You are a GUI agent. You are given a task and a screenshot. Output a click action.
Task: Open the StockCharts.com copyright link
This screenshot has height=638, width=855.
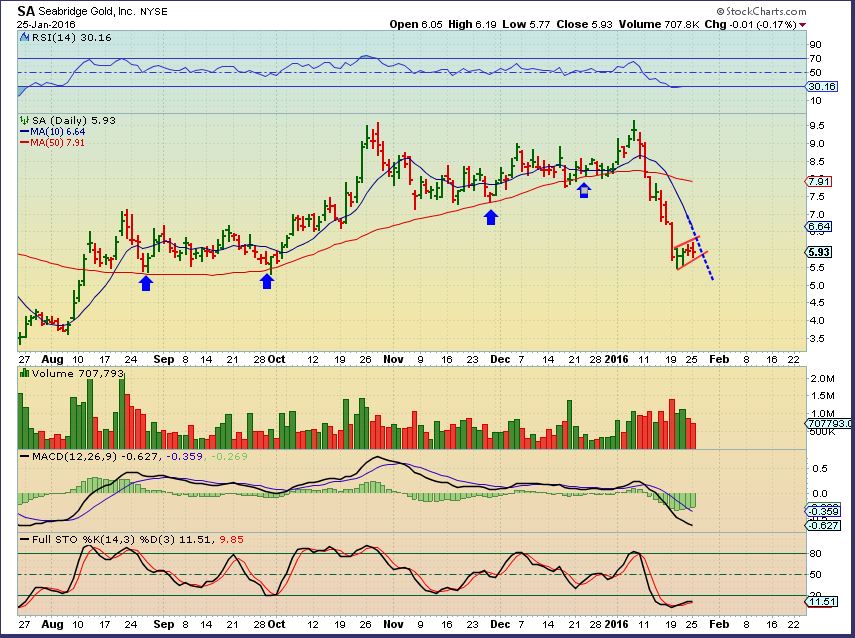pos(761,11)
